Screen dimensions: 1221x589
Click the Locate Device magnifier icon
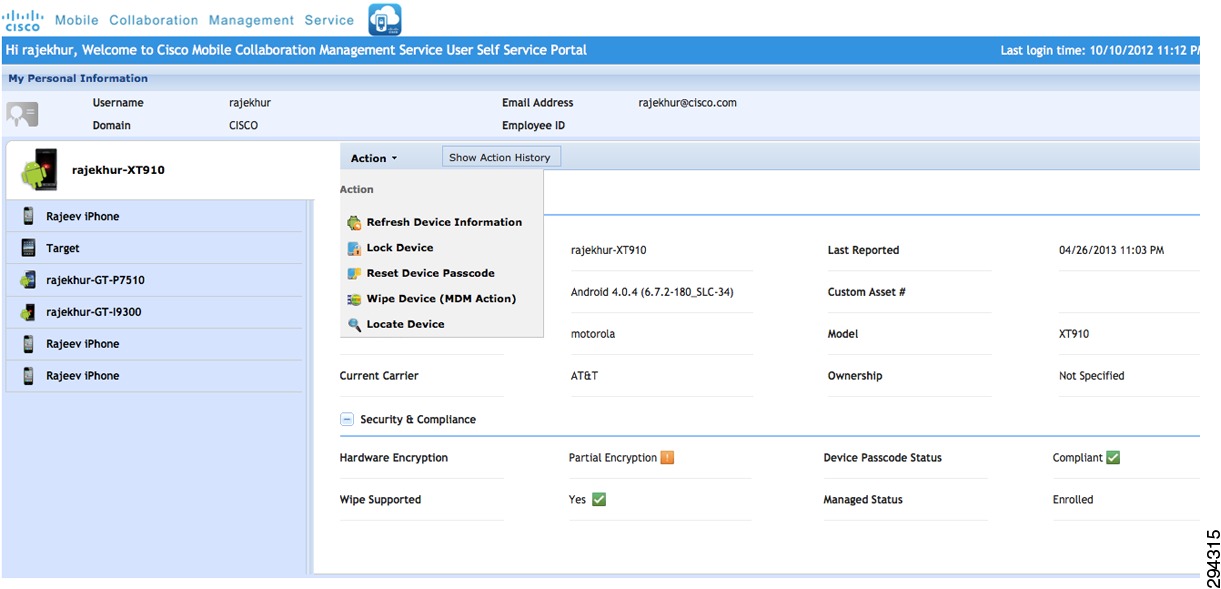[x=354, y=325]
